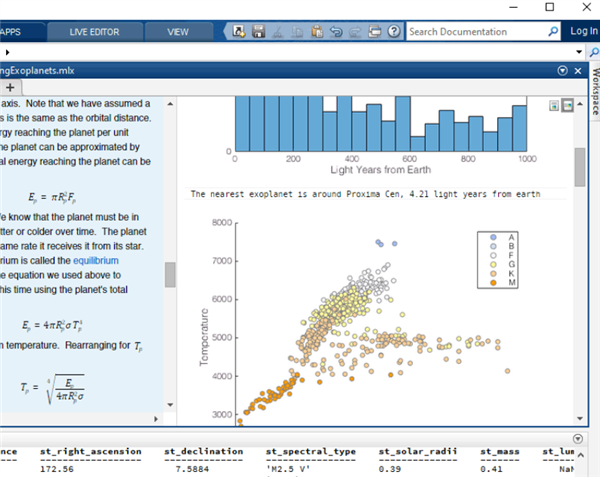Click the st_mass column header

pos(500,451)
